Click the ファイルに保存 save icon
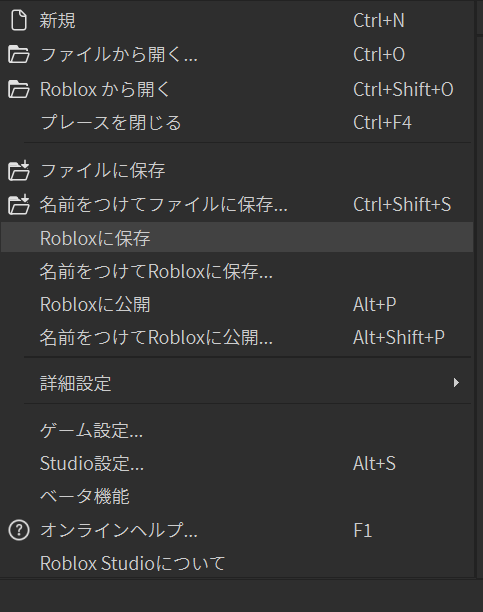The height and width of the screenshot is (612, 483). point(19,171)
